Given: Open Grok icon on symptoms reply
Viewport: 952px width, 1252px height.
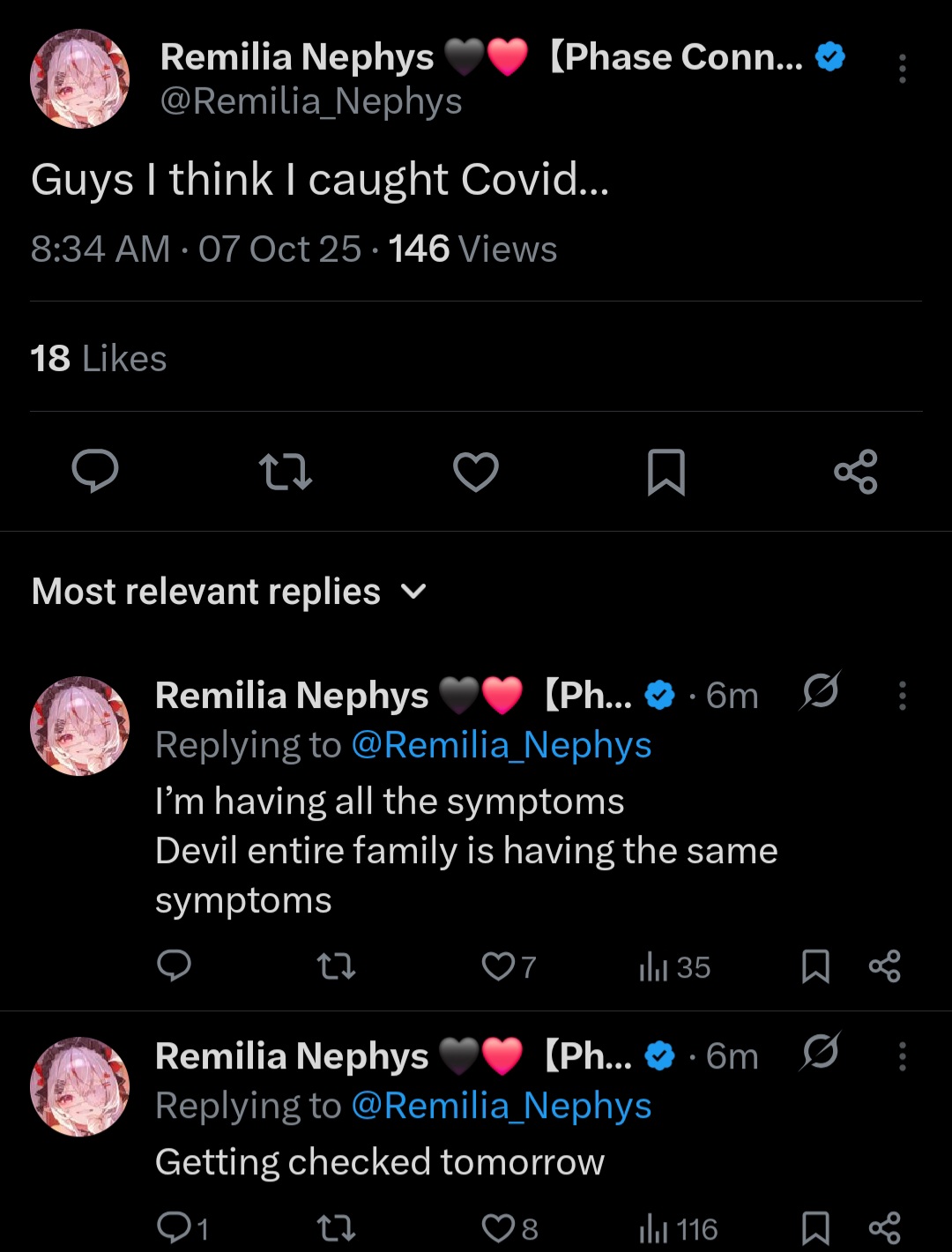Looking at the screenshot, I should pos(820,692).
